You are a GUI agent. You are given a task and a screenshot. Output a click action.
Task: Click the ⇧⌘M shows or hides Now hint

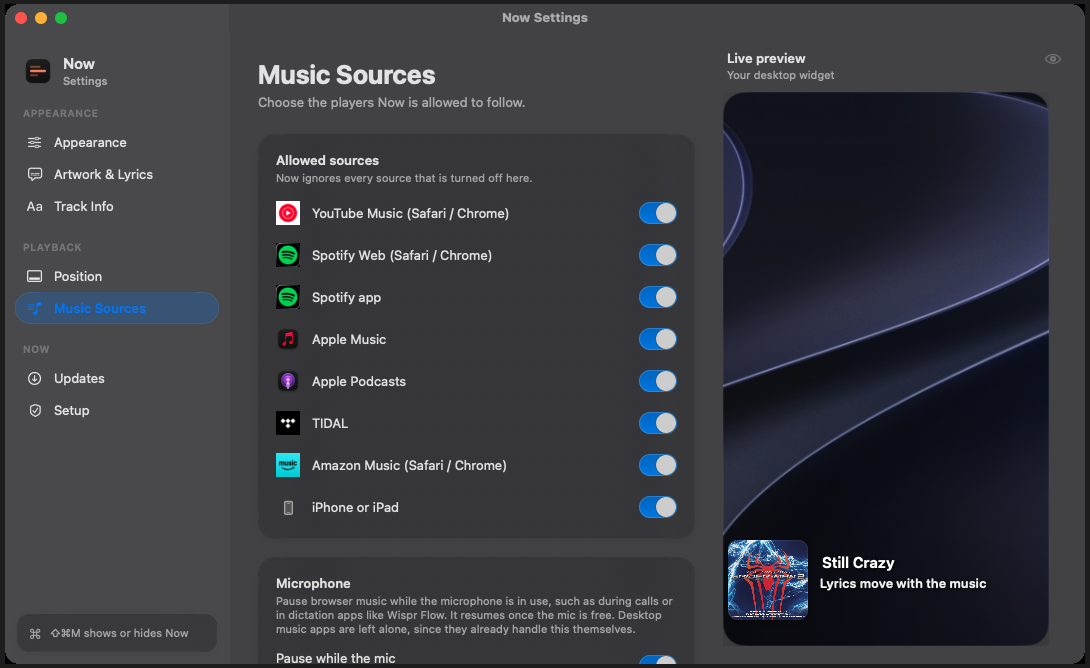tap(117, 633)
